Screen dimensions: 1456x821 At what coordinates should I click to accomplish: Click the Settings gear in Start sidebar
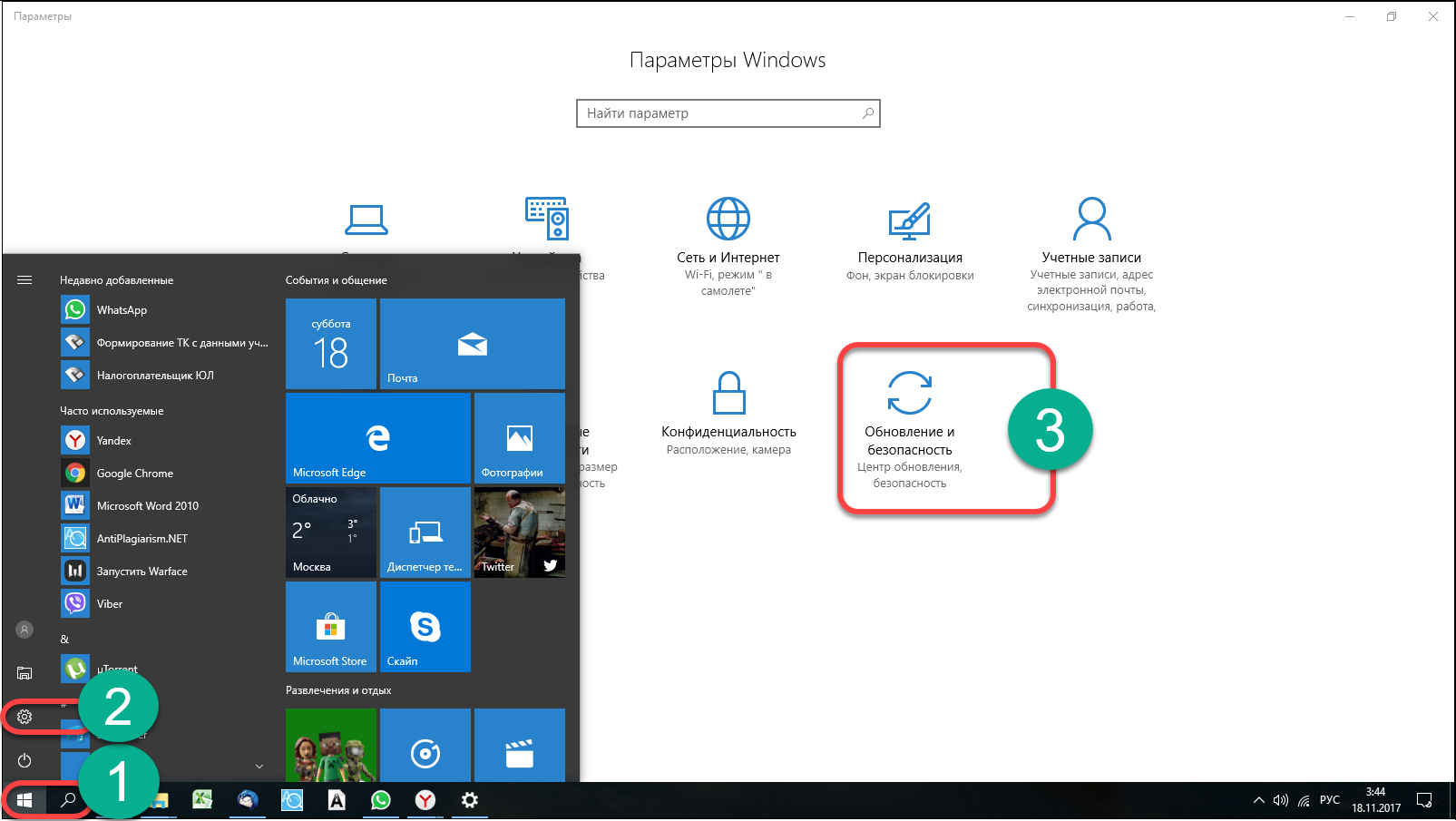point(24,717)
